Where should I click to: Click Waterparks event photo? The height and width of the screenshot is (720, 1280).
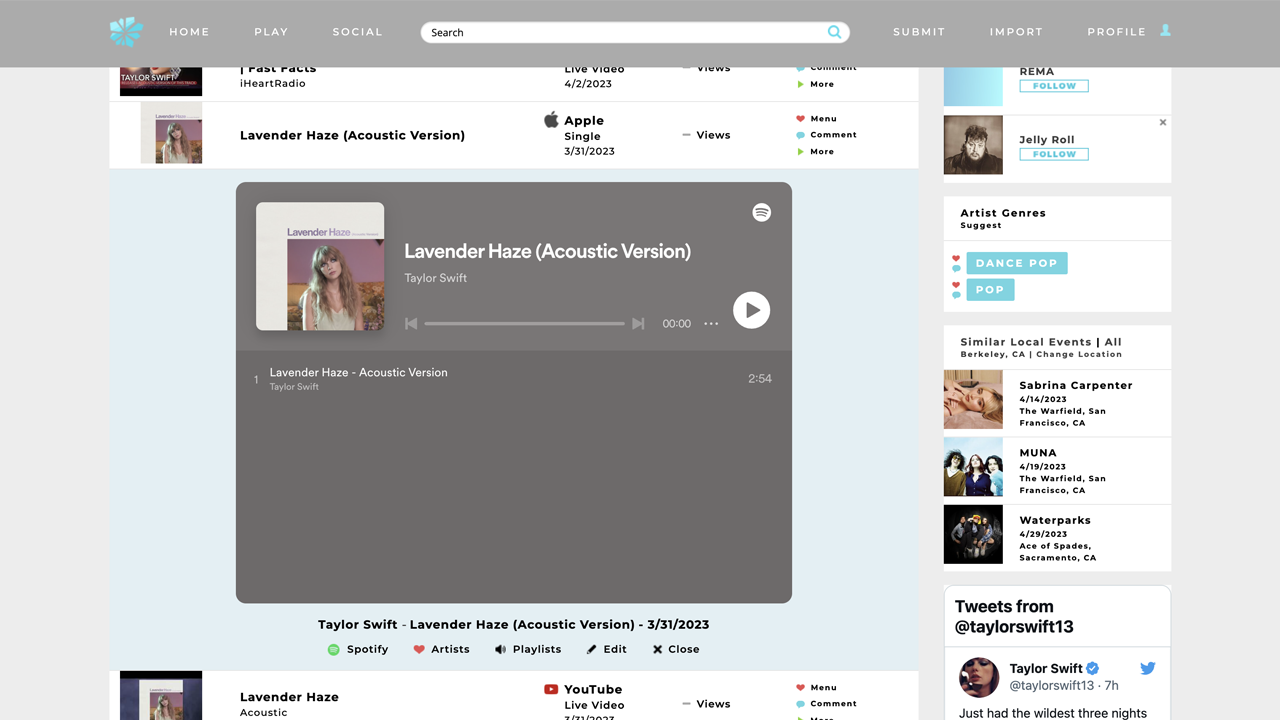(x=973, y=534)
